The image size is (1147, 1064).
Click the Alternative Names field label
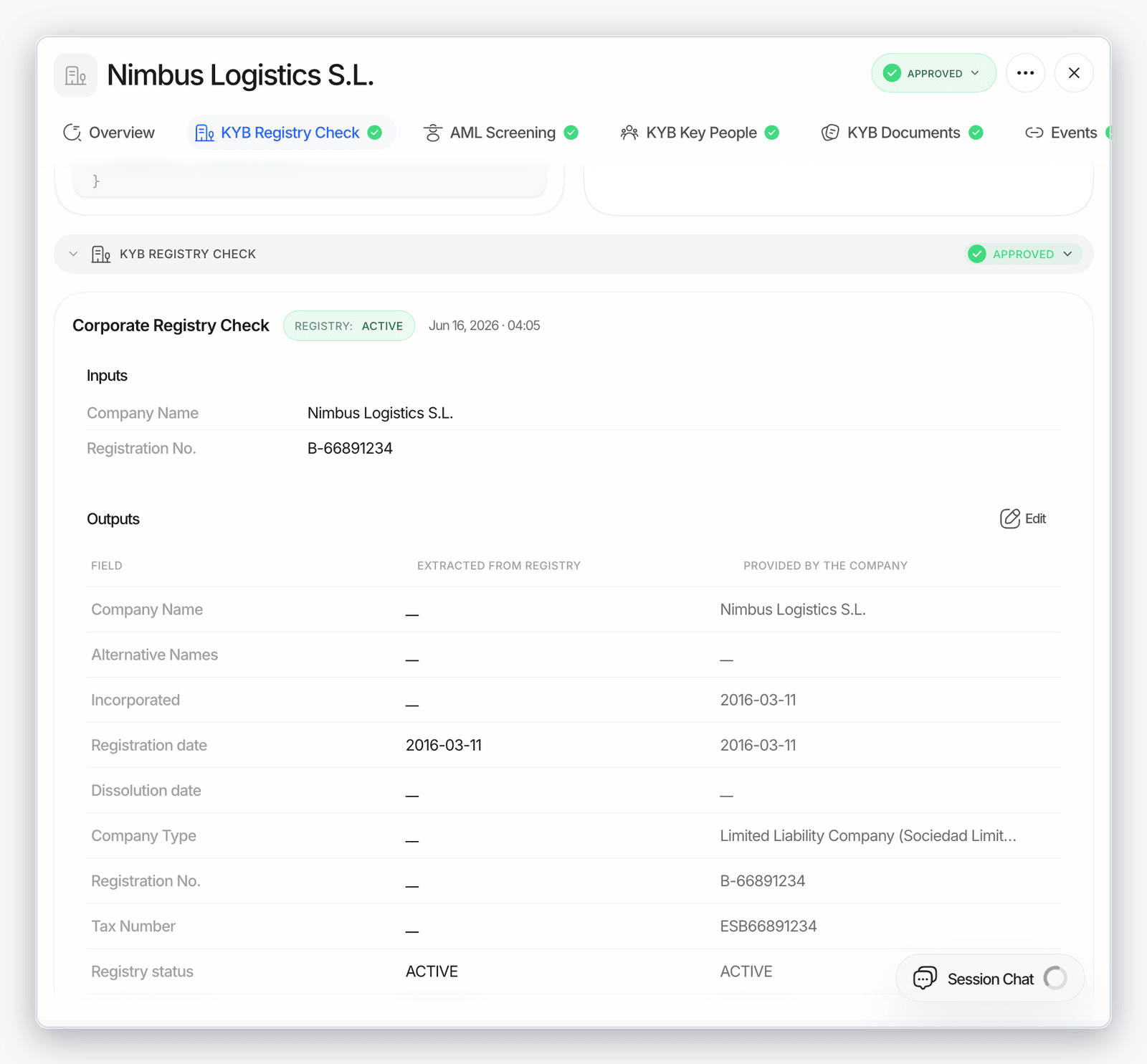pos(154,655)
